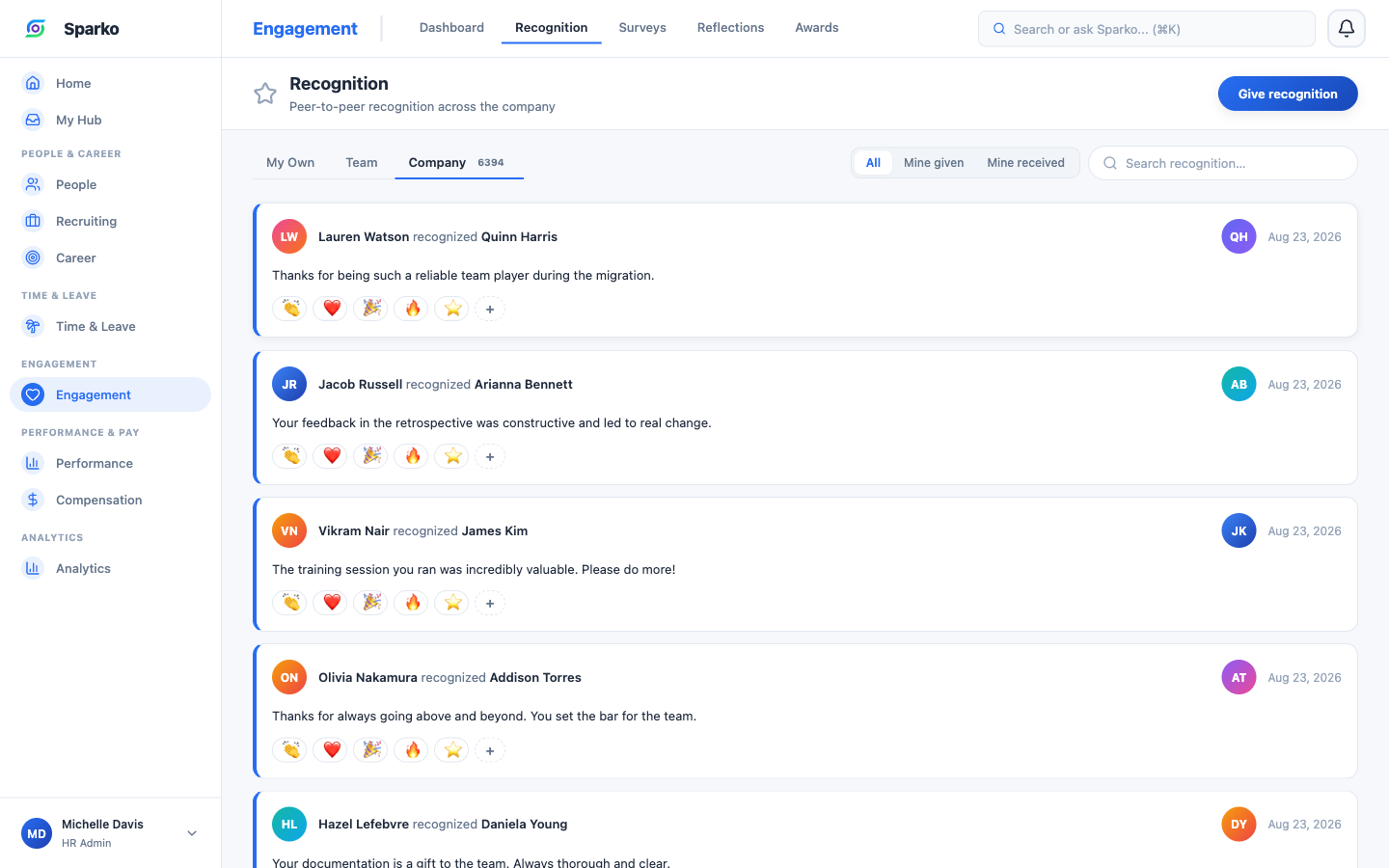Show My Own recognitions tab
This screenshot has width=1389, height=868.
pos(290,163)
